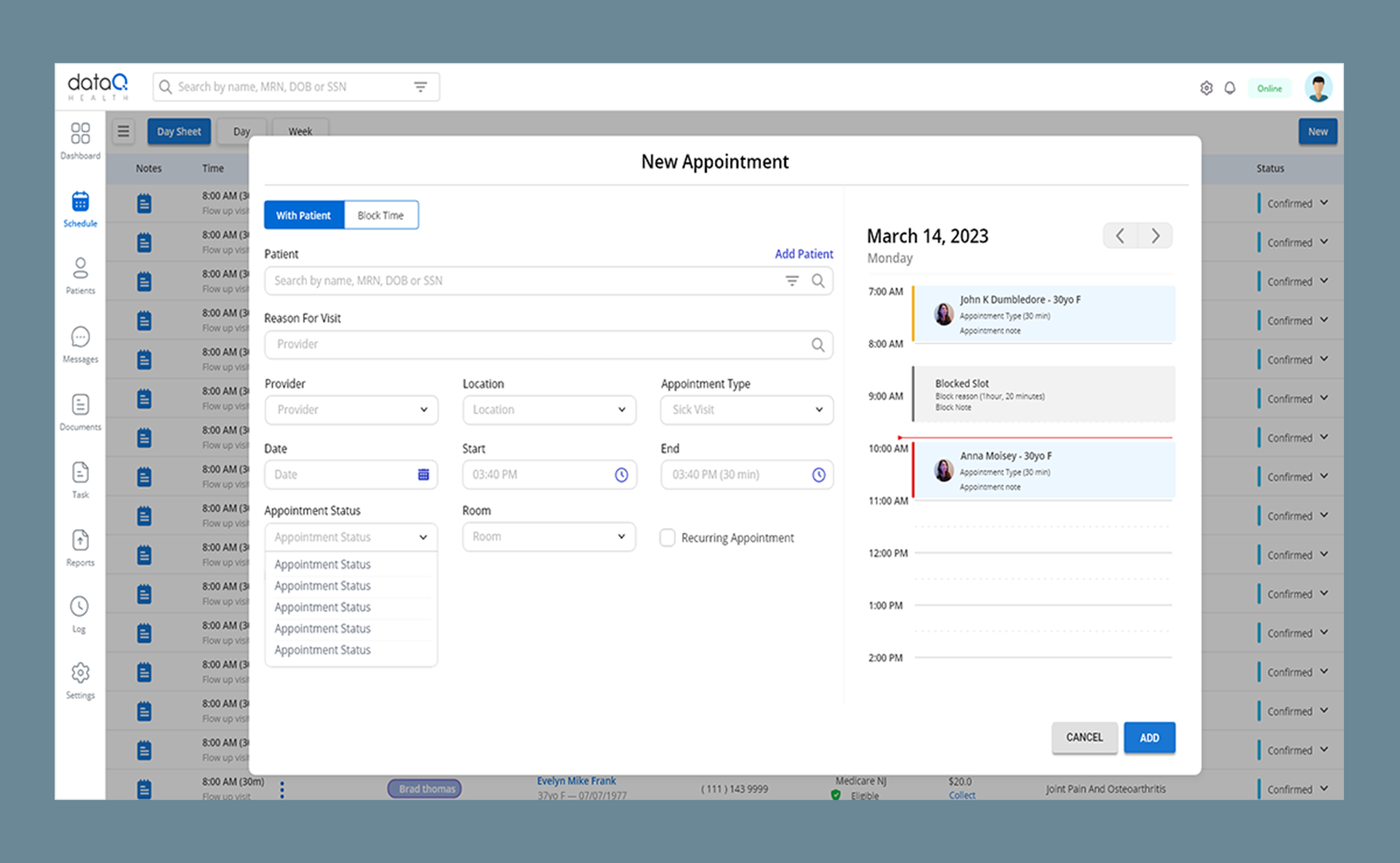
Task: Click the notification bell icon
Action: click(x=1230, y=88)
